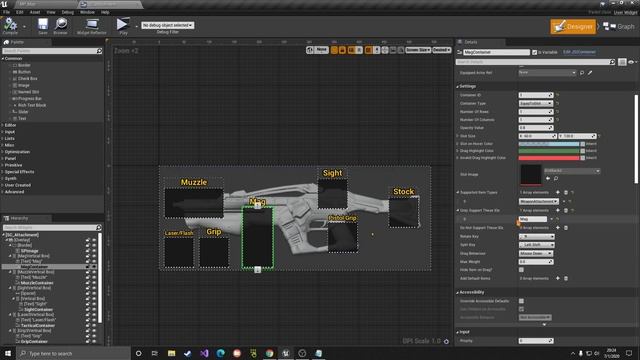This screenshot has width=640, height=360.
Task: Open the Drag Behaviour dropdown
Action: 536,253
